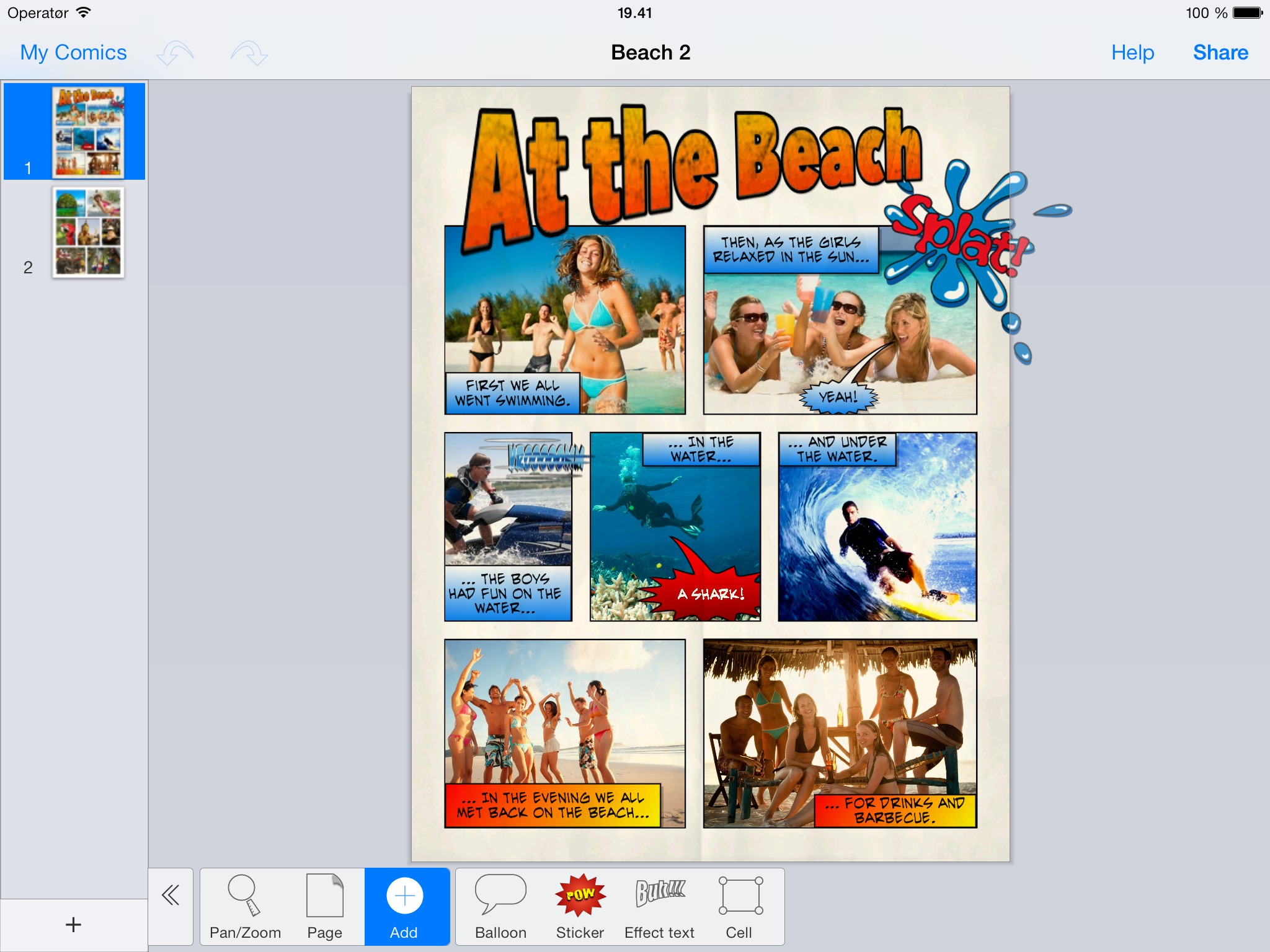Select page 2 thumbnail
Image resolution: width=1270 pixels, height=952 pixels.
[88, 232]
